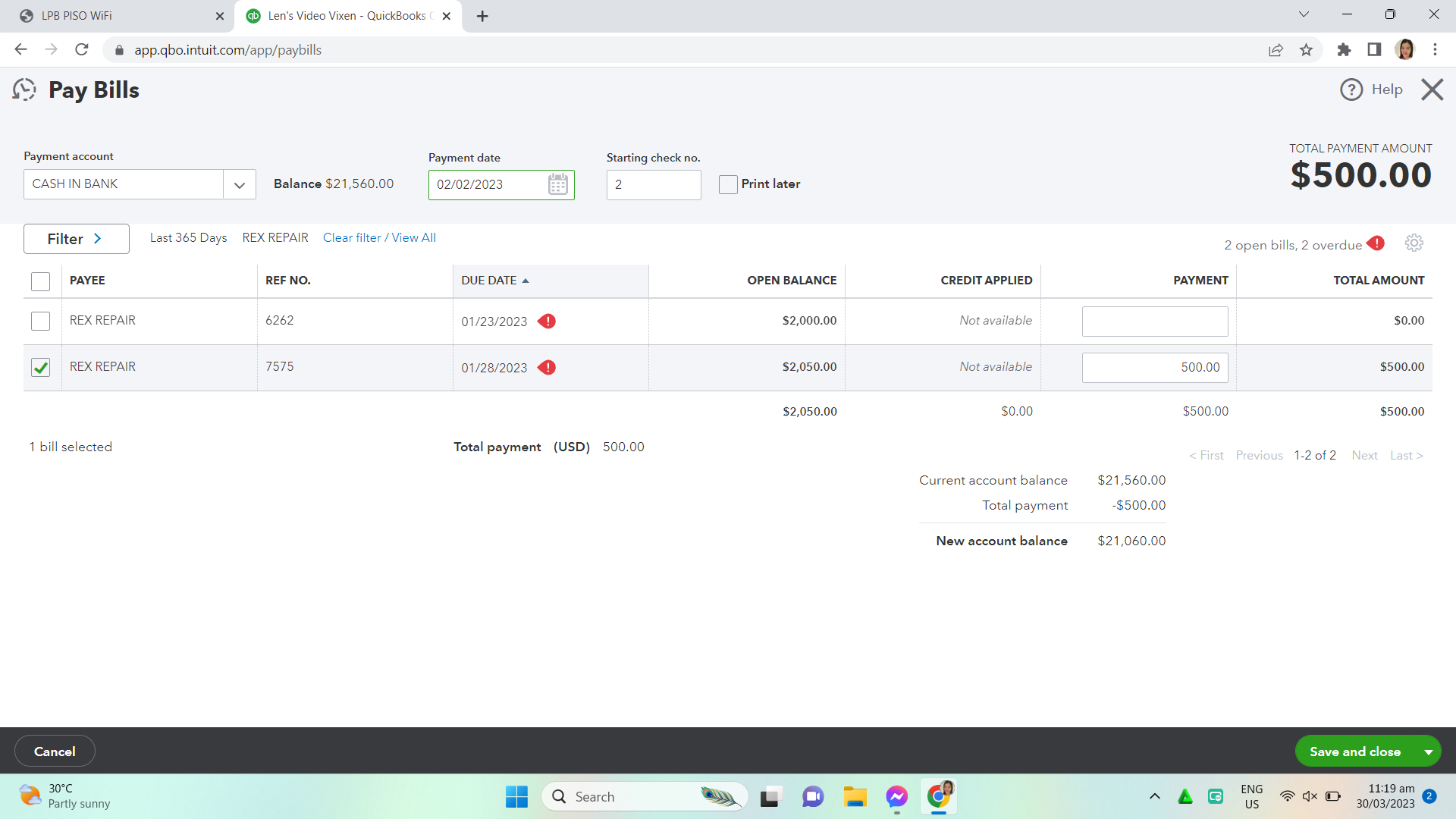Open the table settings gear icon
Image resolution: width=1456 pixels, height=819 pixels.
point(1414,243)
